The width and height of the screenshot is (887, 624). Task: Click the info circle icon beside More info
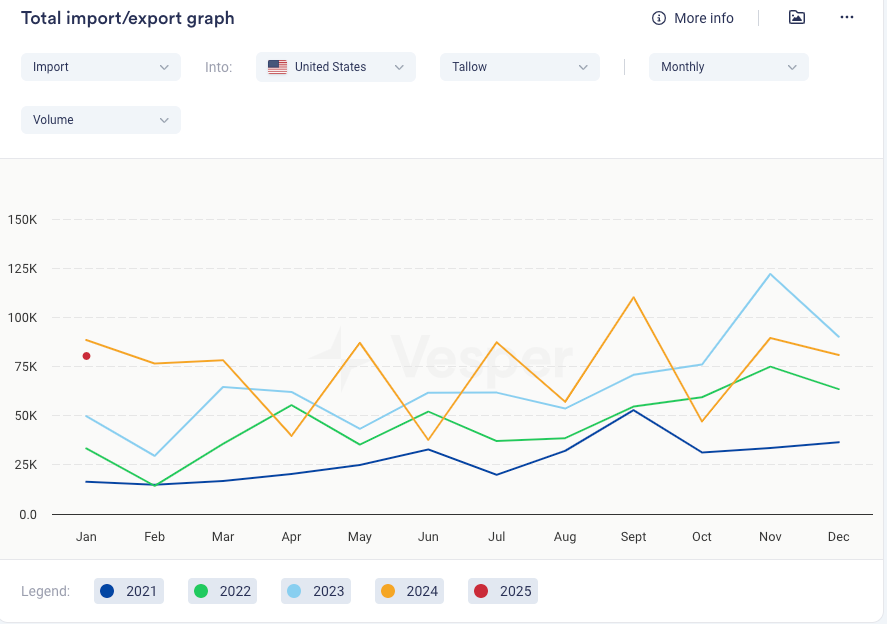click(659, 18)
